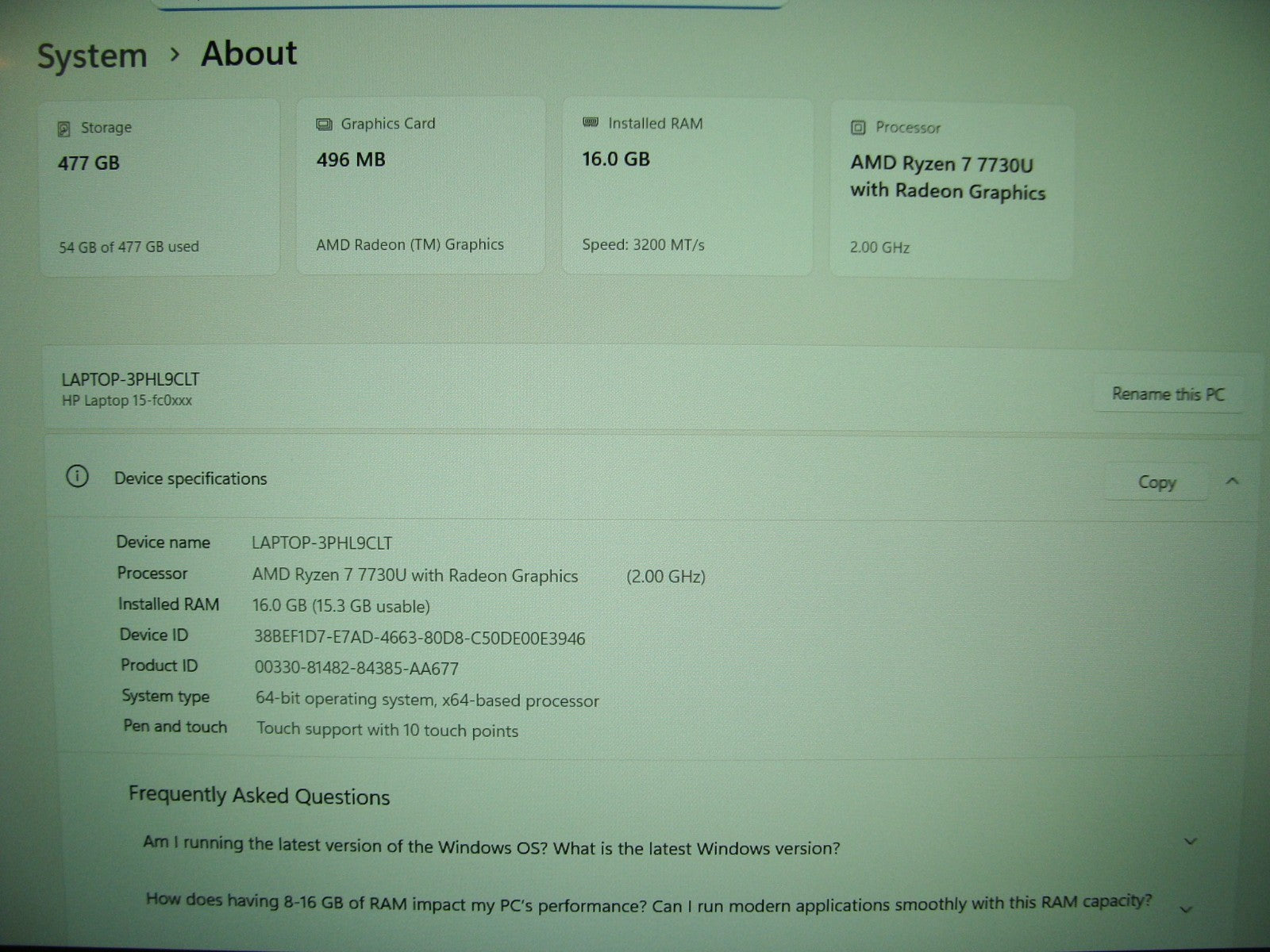The height and width of the screenshot is (952, 1270).
Task: Select the About page title
Action: [248, 54]
